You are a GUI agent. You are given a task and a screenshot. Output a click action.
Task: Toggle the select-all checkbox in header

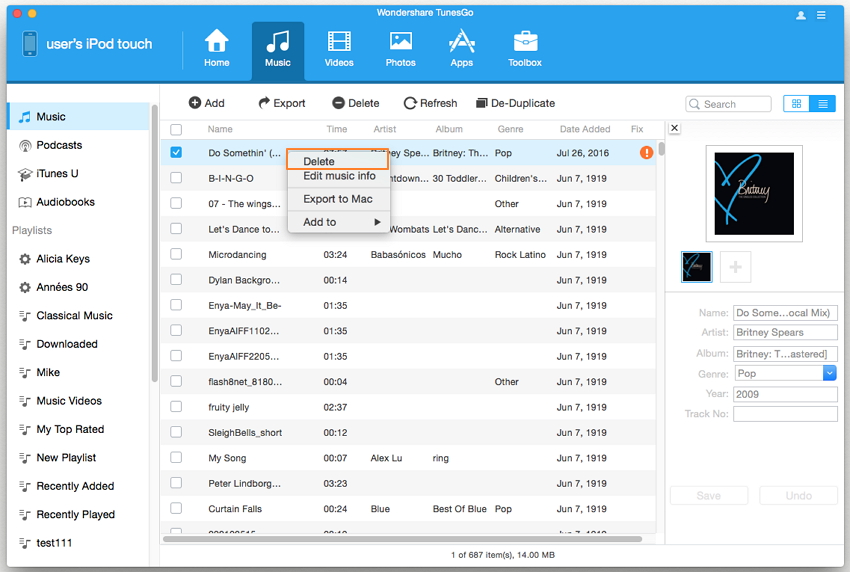pos(176,129)
